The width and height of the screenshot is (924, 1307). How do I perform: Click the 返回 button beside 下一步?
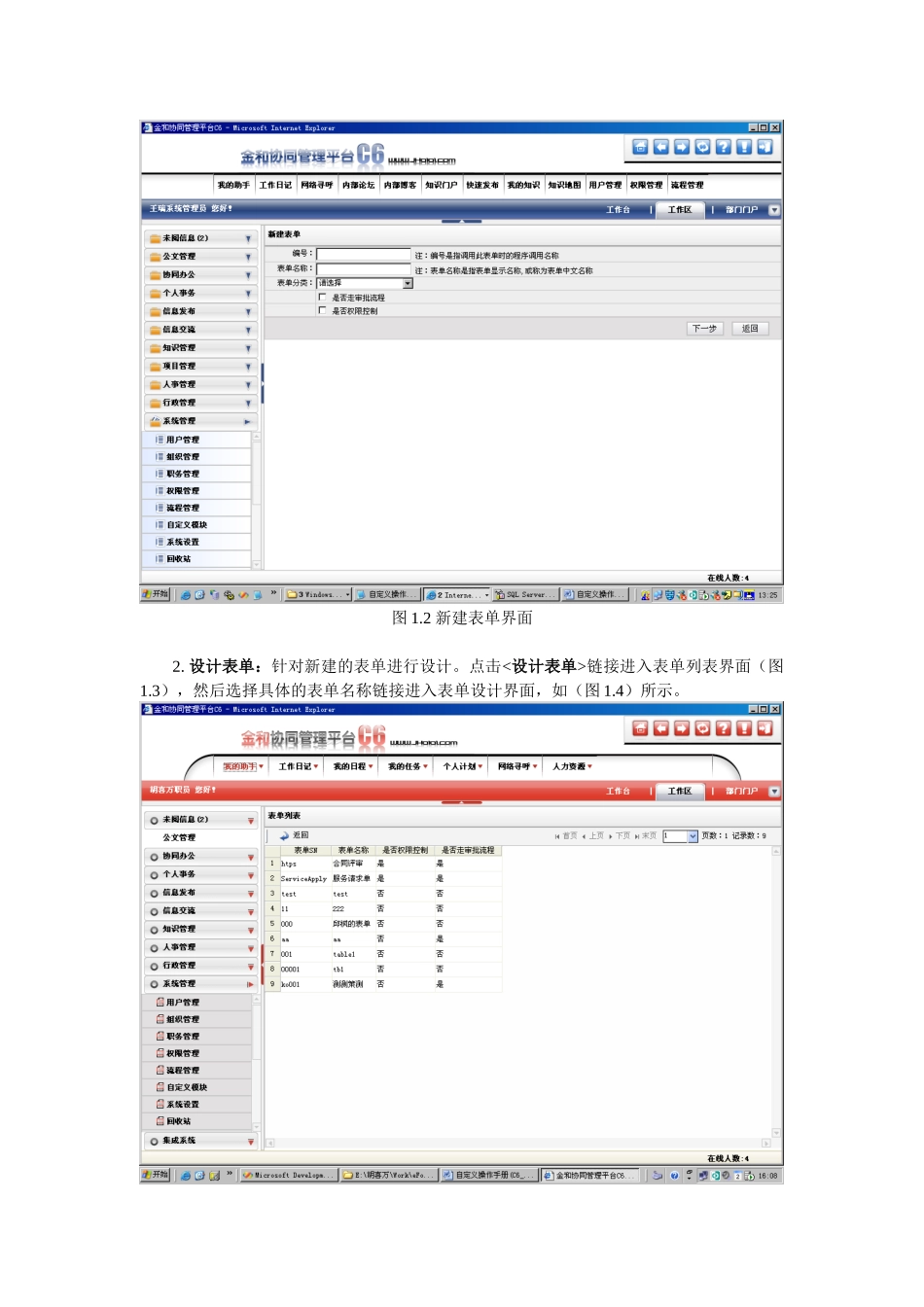750,329
